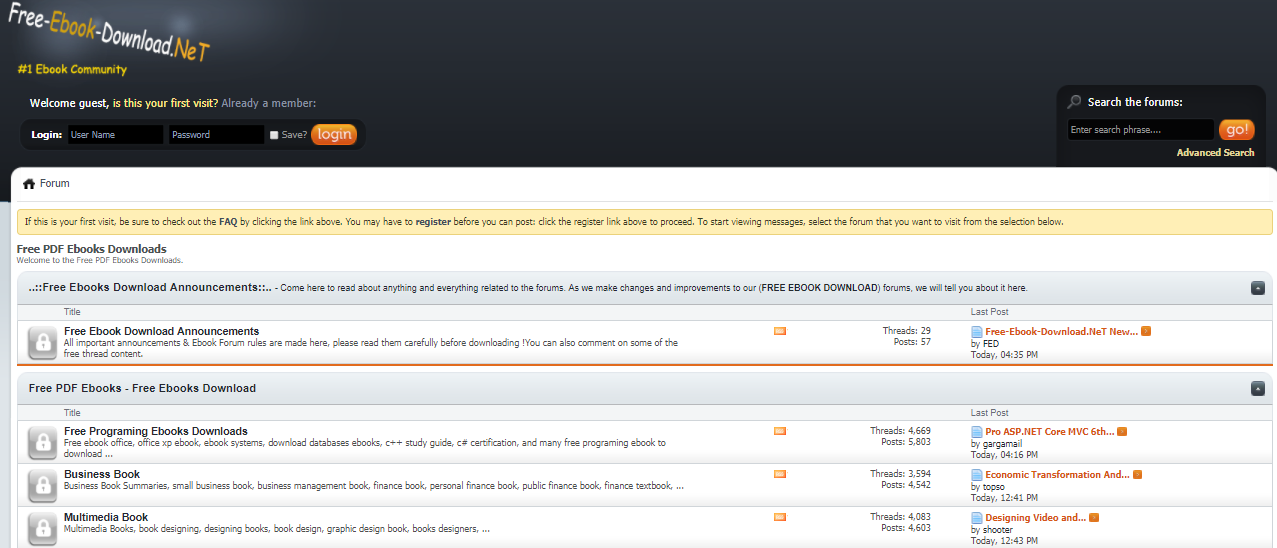Open Free-Ebook-Download.NeT New last post thread

[1062, 331]
